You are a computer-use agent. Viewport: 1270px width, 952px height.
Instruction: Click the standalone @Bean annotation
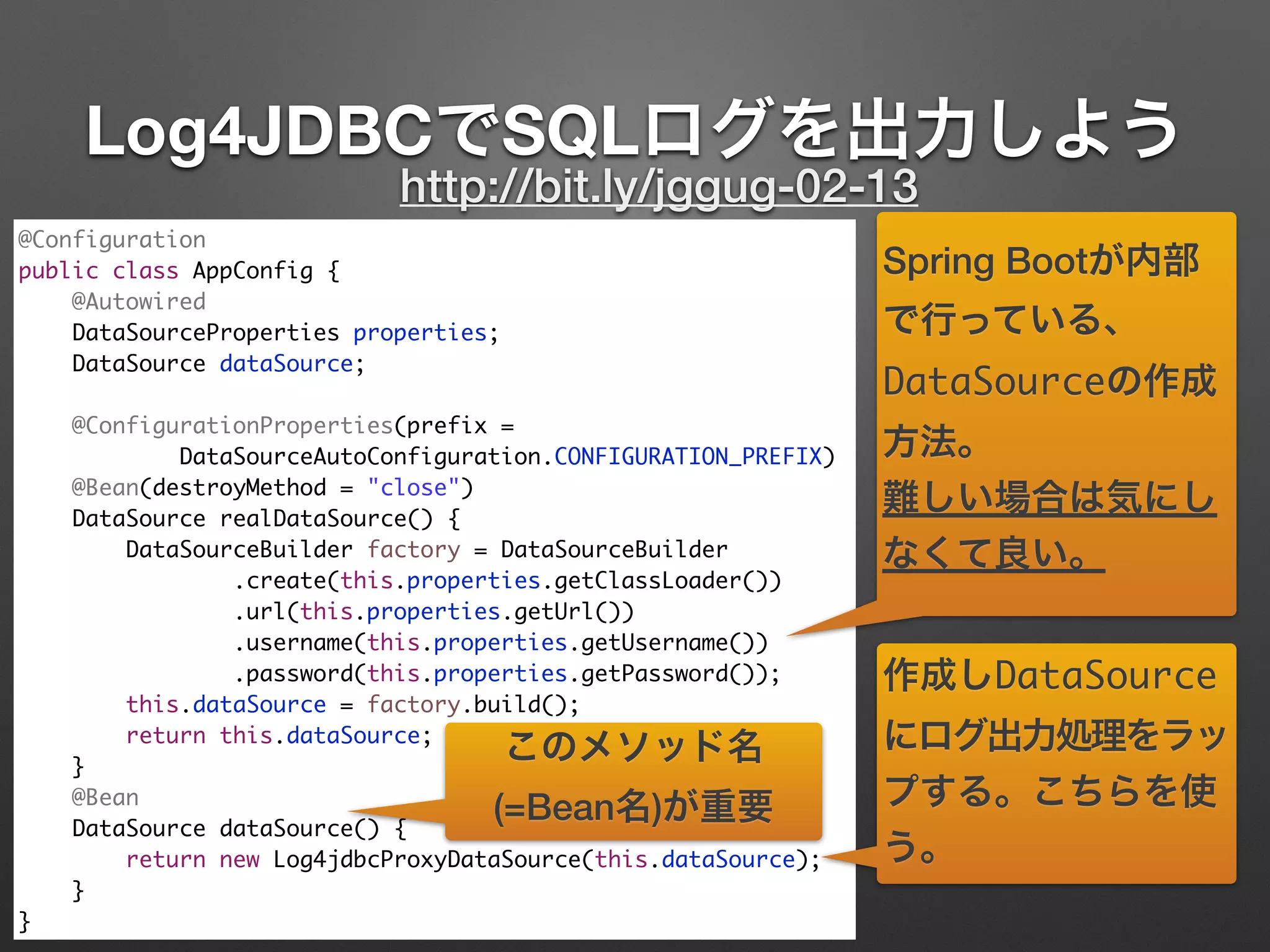coord(105,798)
